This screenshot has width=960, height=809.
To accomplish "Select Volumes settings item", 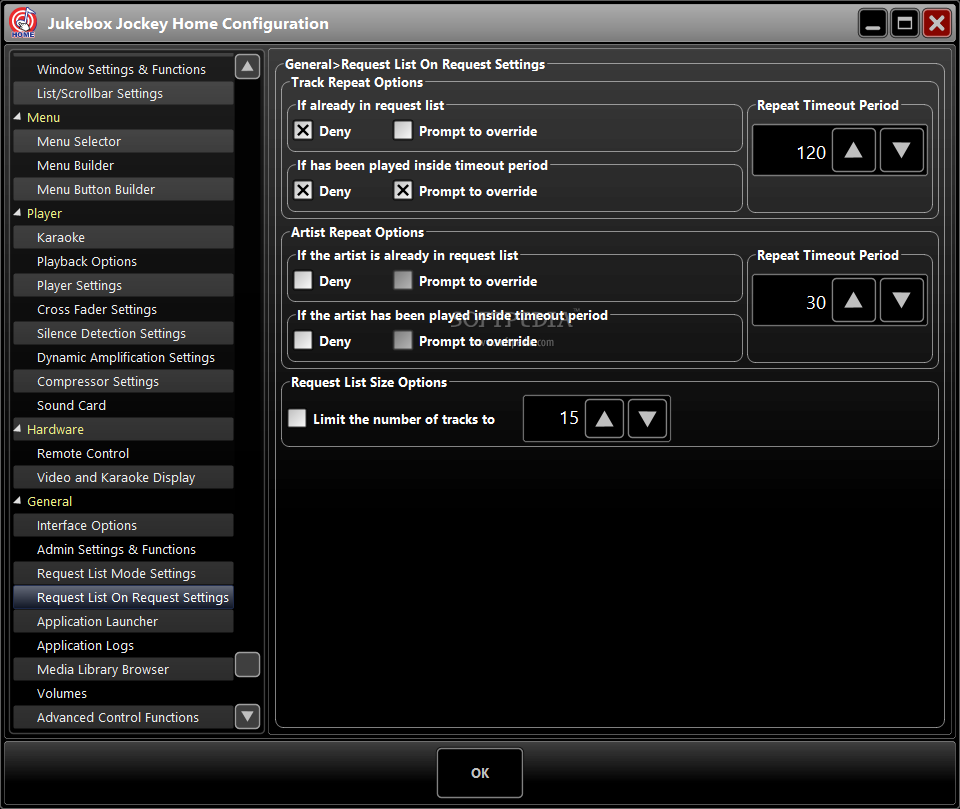I will pyautogui.click(x=123, y=693).
